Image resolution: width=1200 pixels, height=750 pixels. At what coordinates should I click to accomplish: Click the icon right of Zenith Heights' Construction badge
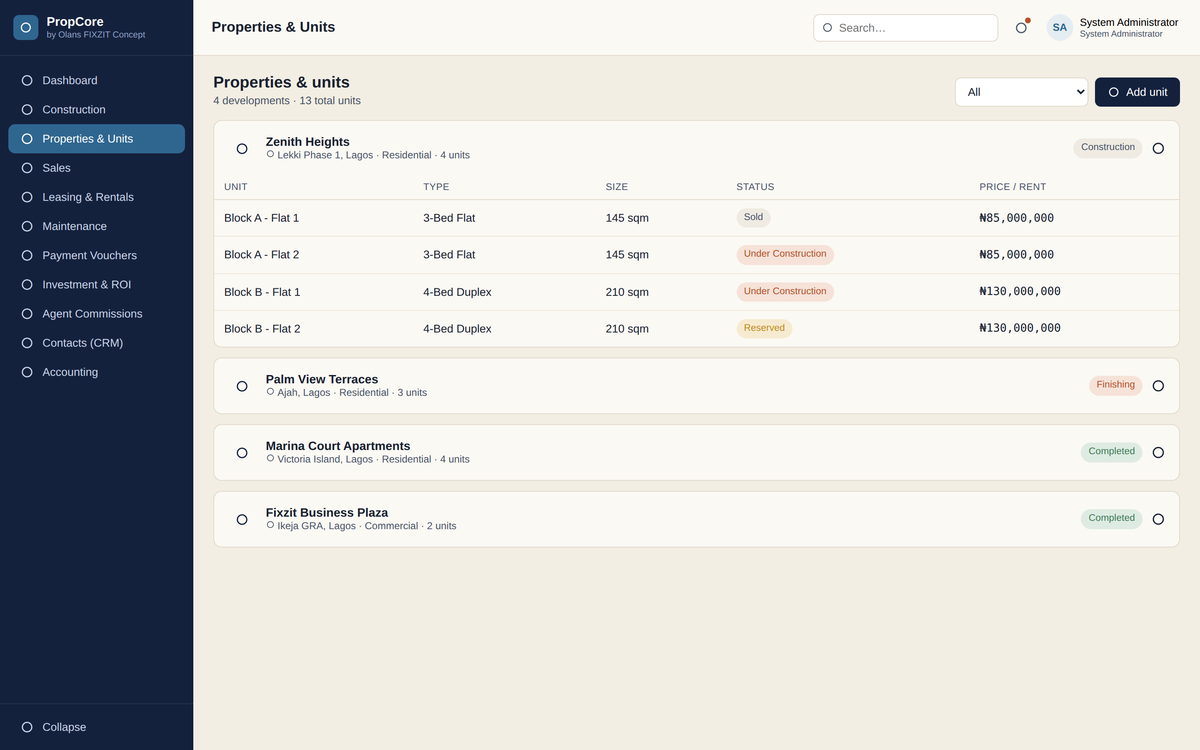[x=1158, y=148]
